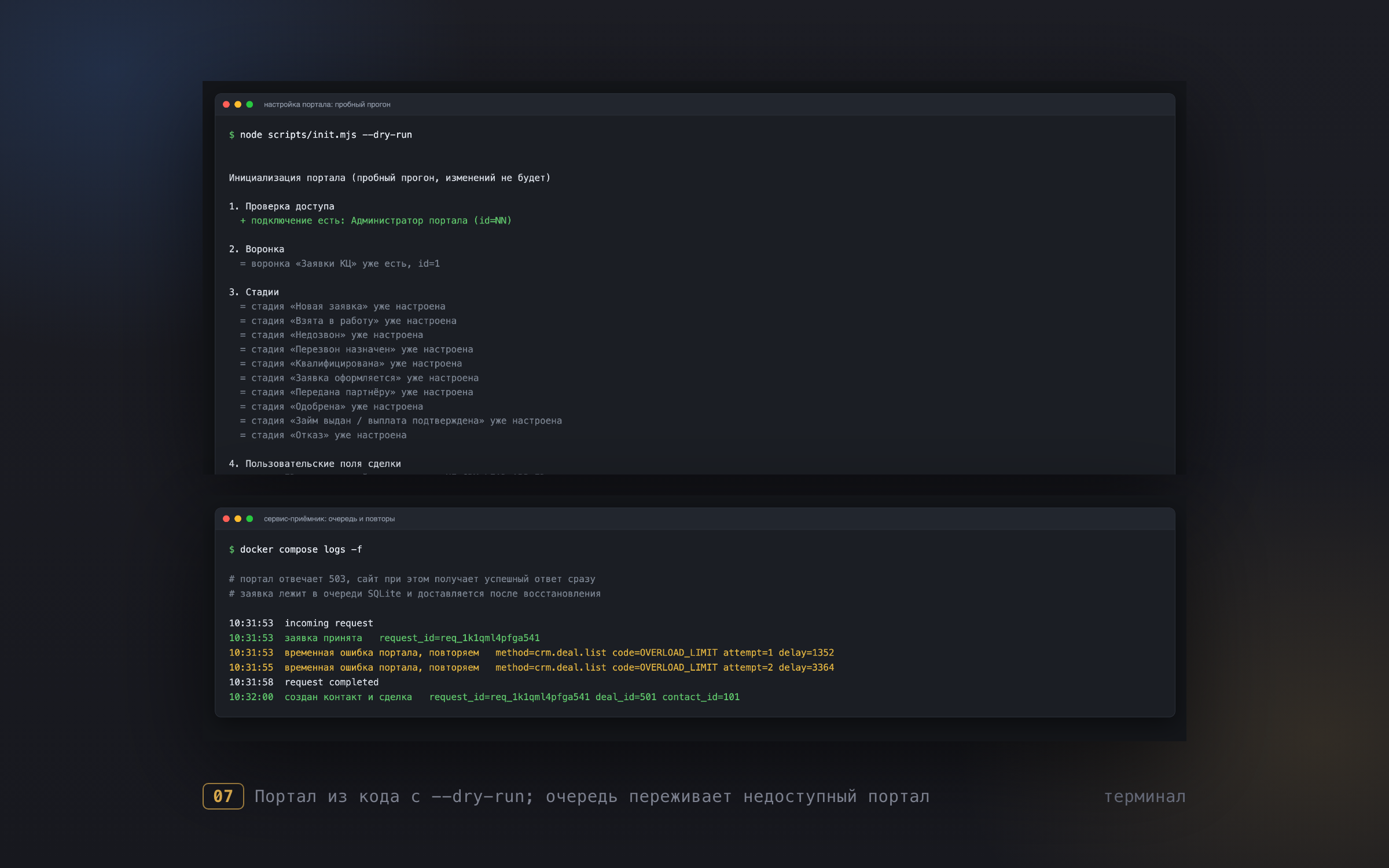This screenshot has height=868, width=1389.
Task: Click green maximize dot of queue logs terminal
Action: point(249,519)
